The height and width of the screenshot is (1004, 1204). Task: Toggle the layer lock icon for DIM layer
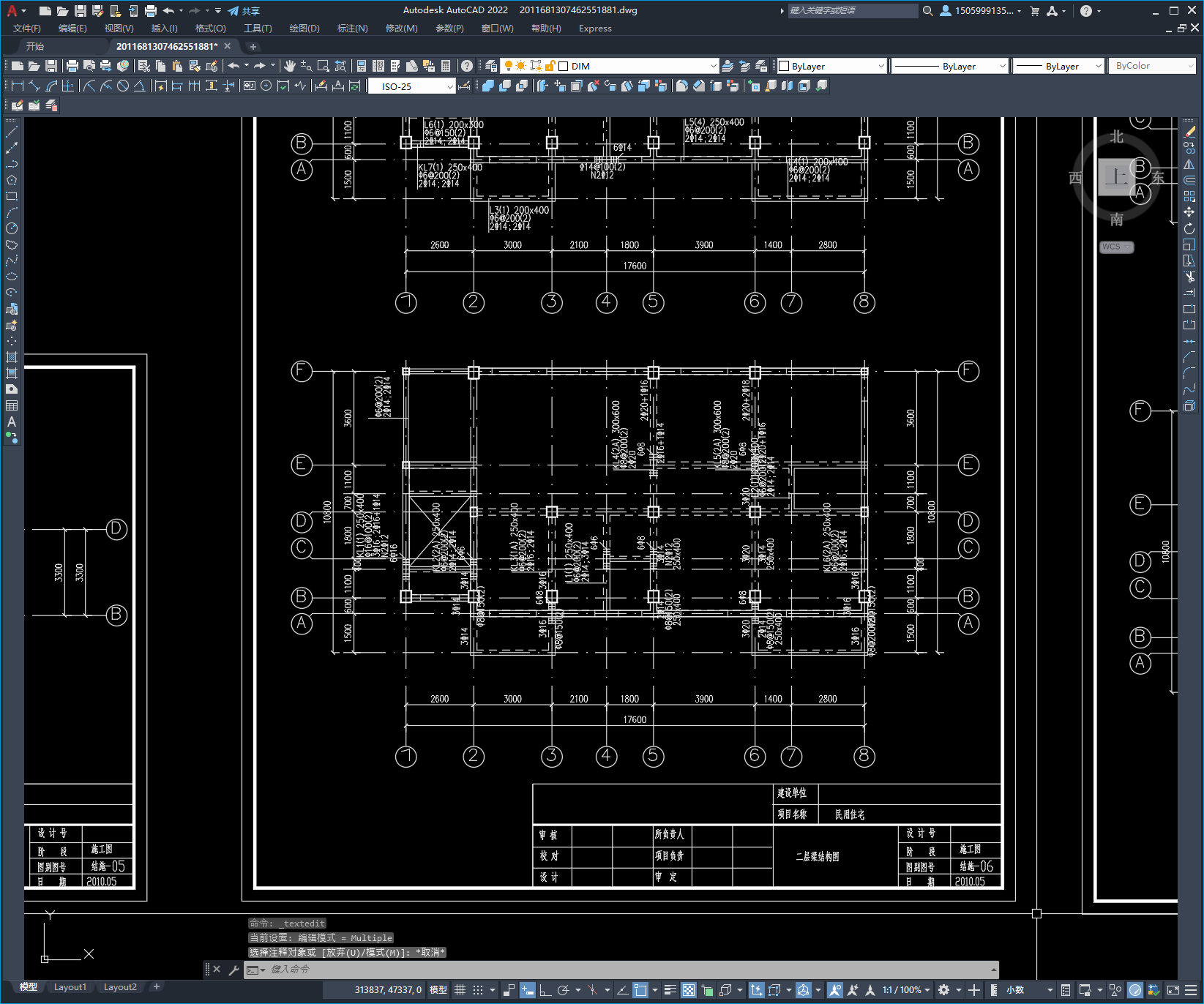click(550, 66)
